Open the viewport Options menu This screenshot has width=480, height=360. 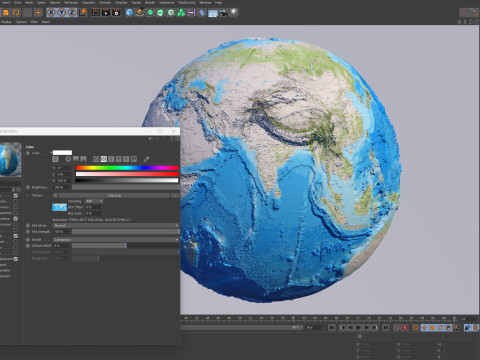[x=21, y=22]
